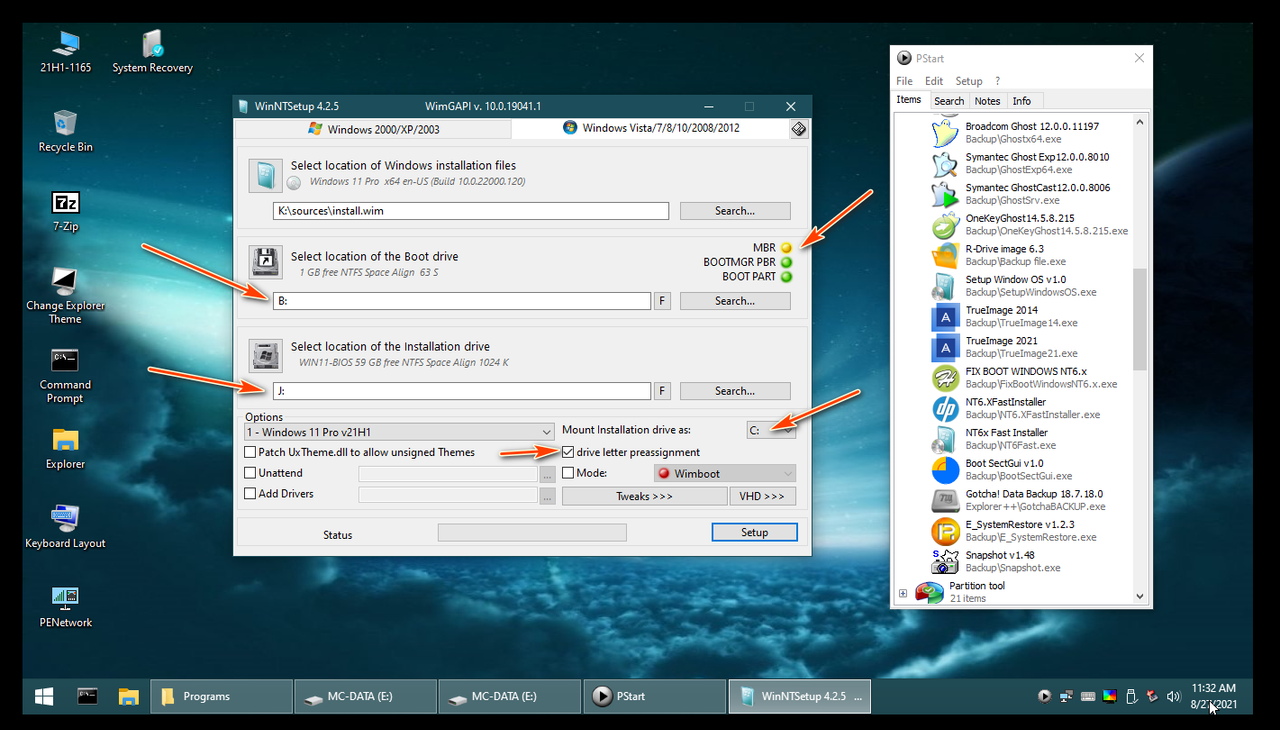Image resolution: width=1280 pixels, height=730 pixels.
Task: Click Gotcha! Data Backup icon
Action: (x=945, y=500)
